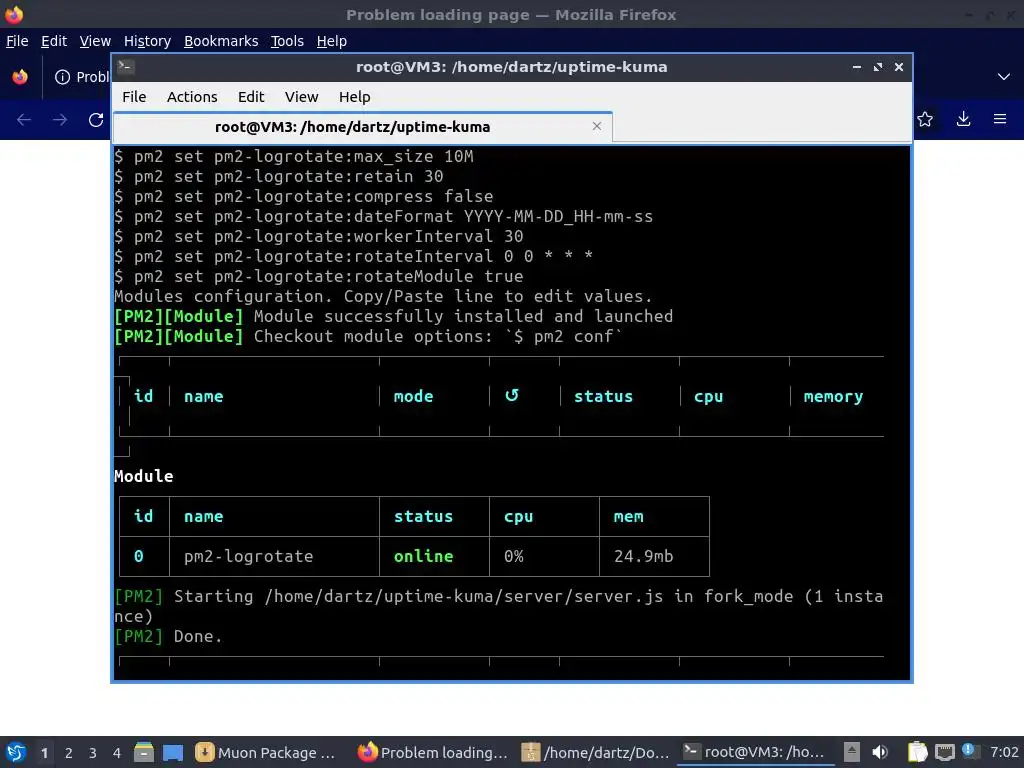Open the volume control tray icon
The height and width of the screenshot is (768, 1024).
pyautogui.click(x=880, y=752)
